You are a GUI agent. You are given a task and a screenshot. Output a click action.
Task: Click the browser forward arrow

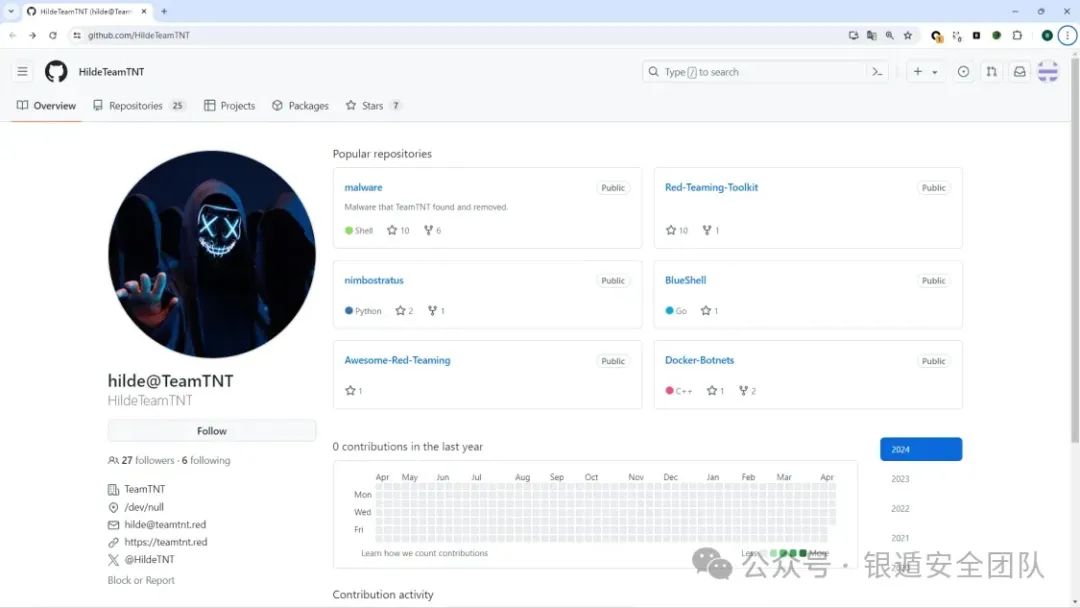click(32, 35)
